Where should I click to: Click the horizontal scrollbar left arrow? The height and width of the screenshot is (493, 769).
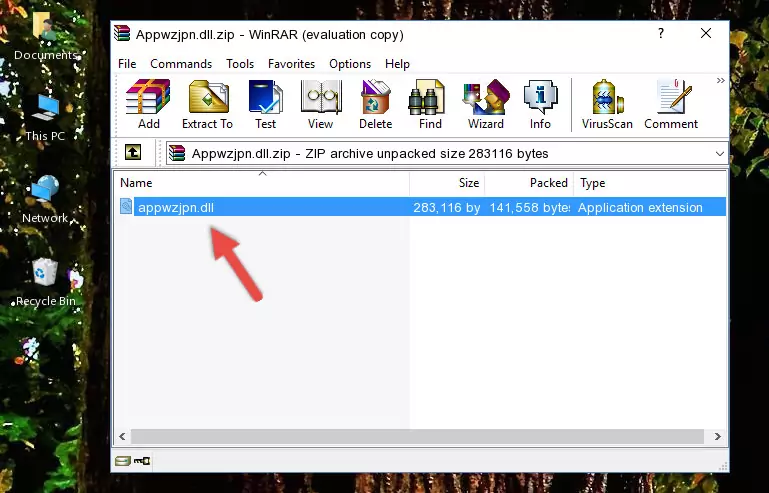coord(123,436)
